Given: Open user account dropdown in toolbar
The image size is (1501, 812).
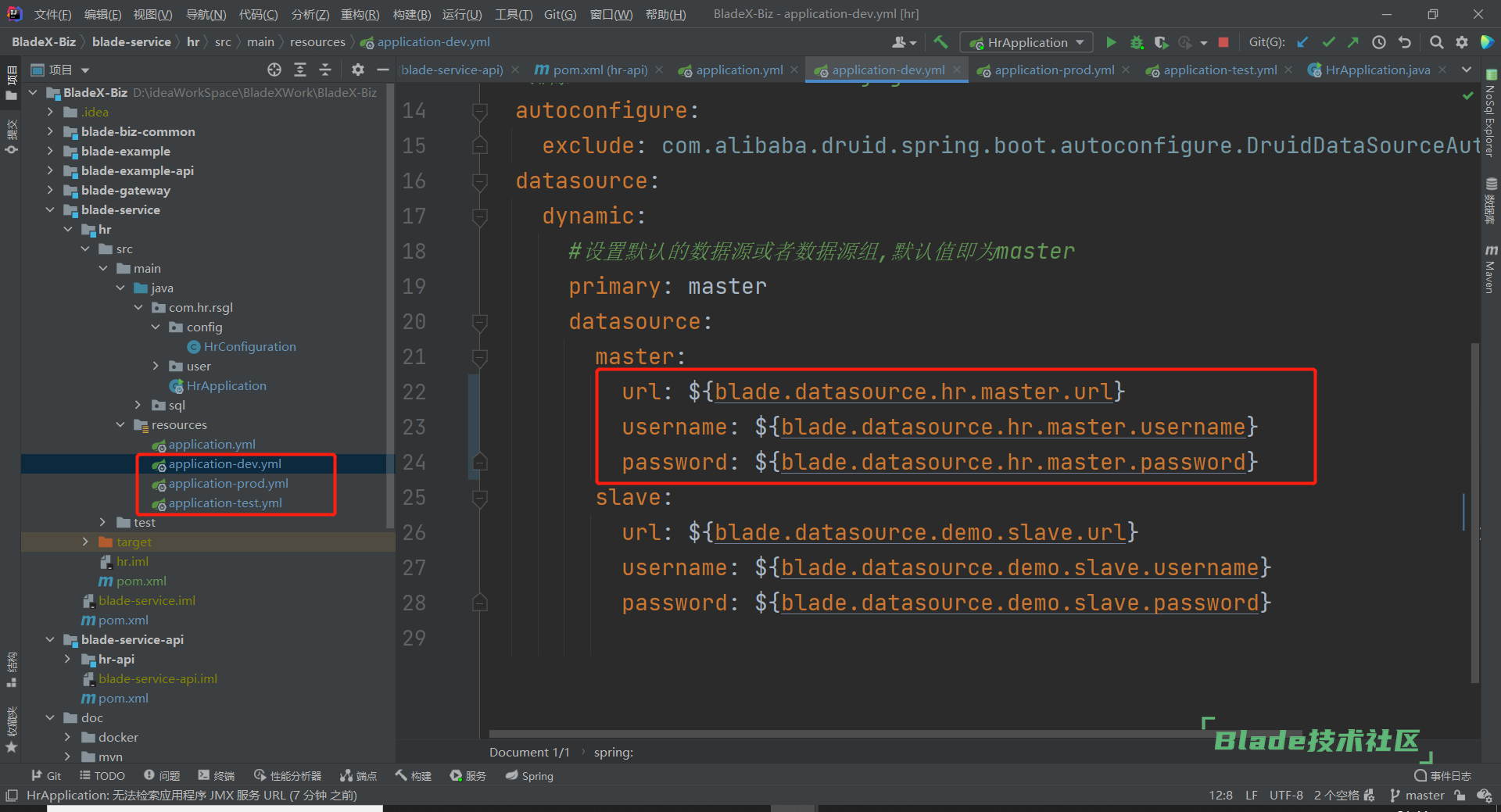Looking at the screenshot, I should click(x=905, y=42).
